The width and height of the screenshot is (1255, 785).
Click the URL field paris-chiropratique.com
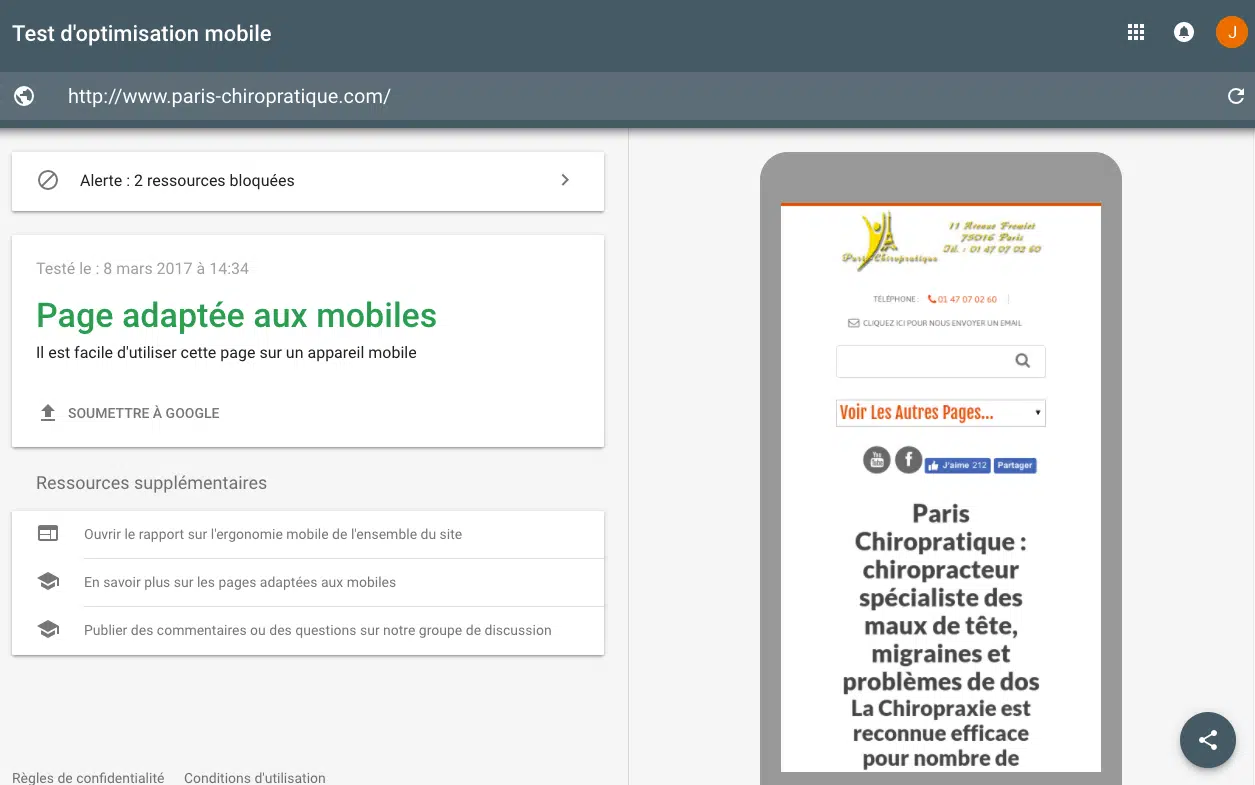pos(229,96)
